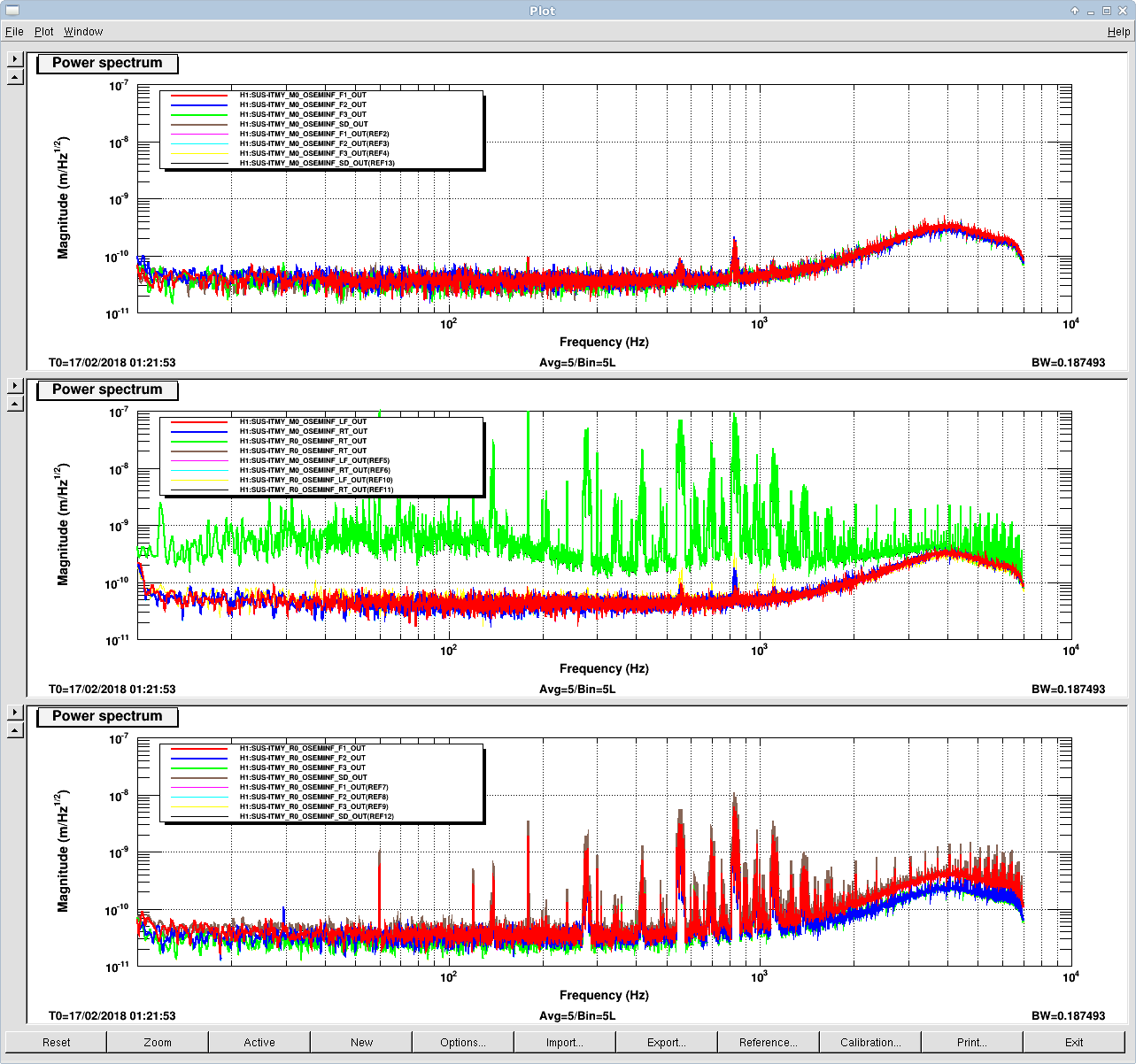Toggle the Active plot button
1136x1064 pixels.
coord(259,1042)
